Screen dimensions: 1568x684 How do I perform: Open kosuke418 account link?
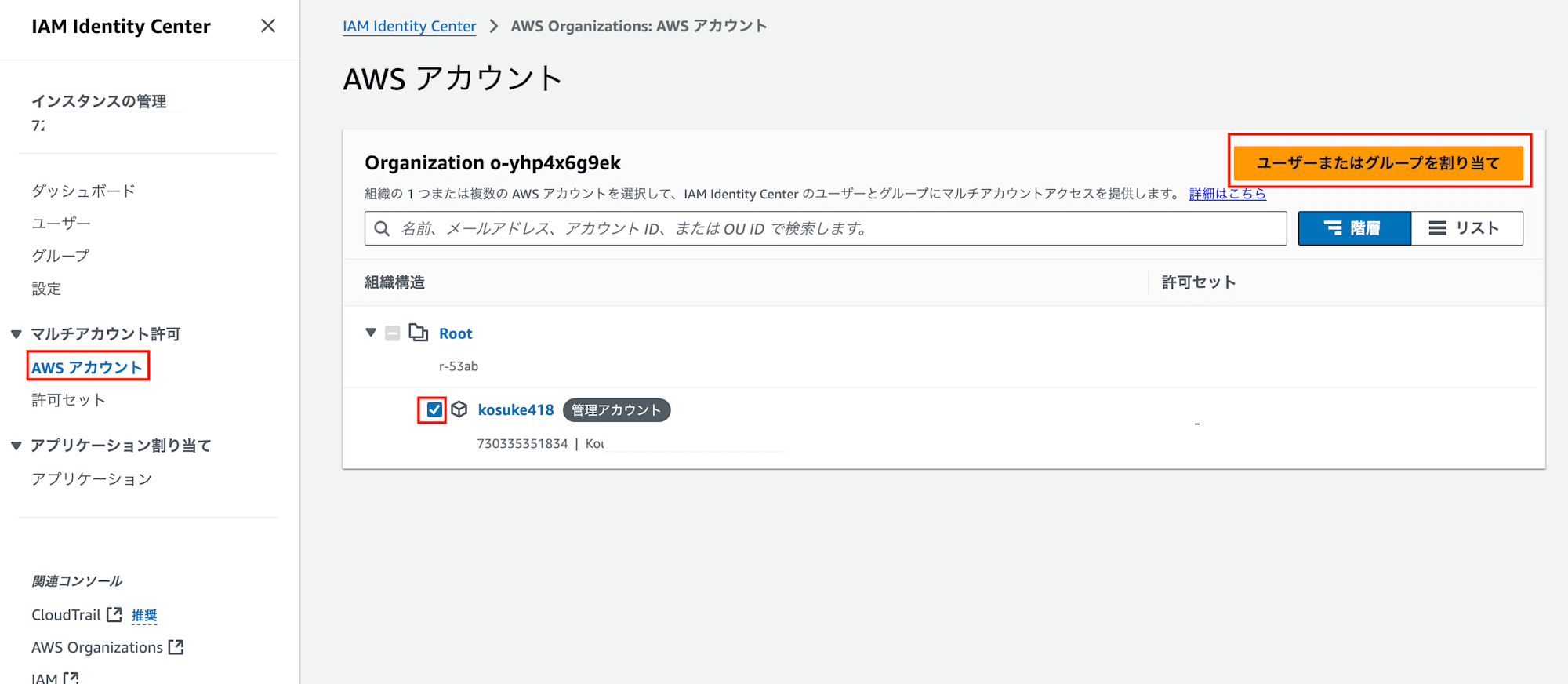pyautogui.click(x=516, y=409)
